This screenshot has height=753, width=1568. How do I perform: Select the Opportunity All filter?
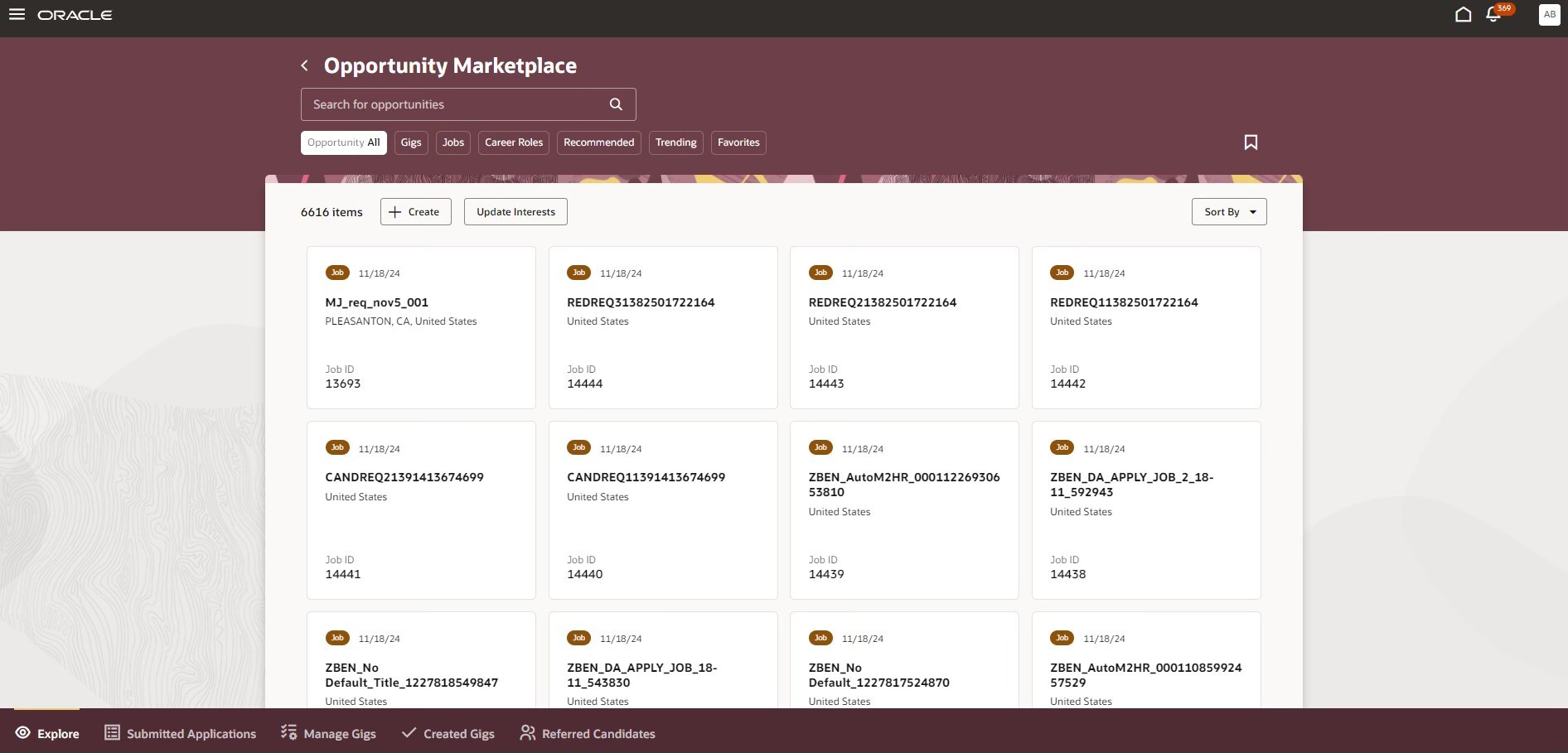point(343,142)
